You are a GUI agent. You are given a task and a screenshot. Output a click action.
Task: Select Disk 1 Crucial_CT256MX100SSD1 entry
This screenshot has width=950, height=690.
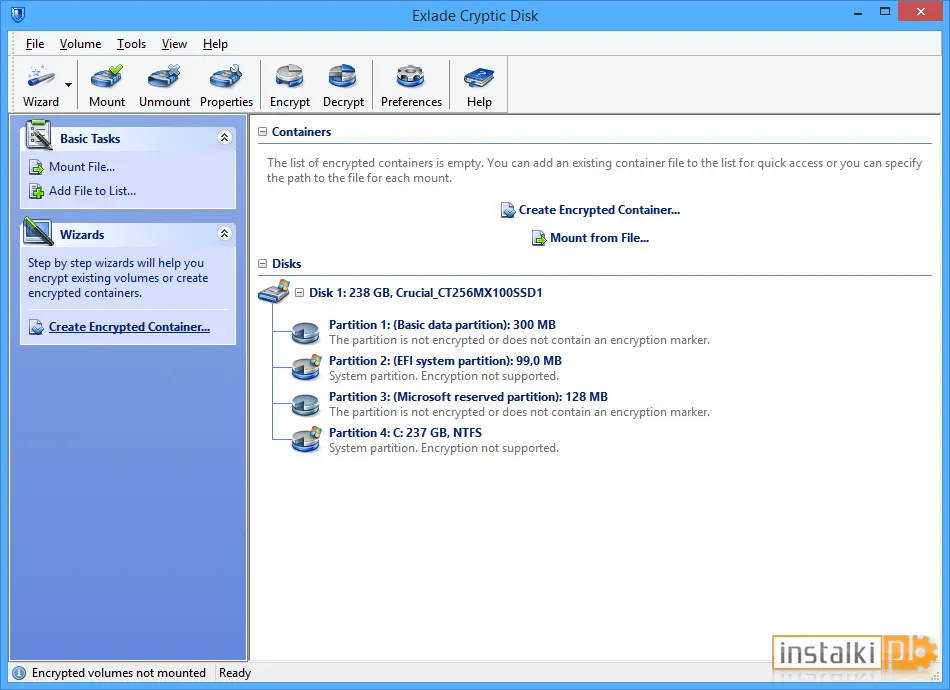pos(425,293)
